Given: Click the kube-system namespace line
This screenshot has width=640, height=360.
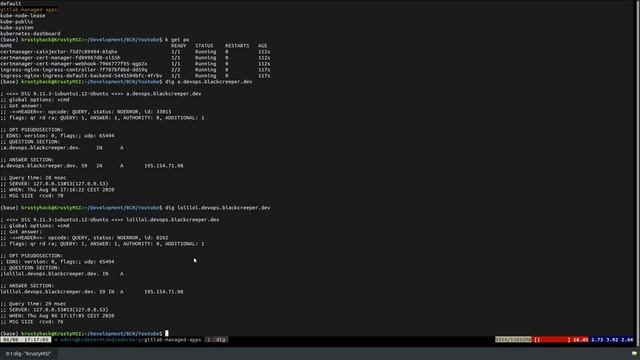Looking at the screenshot, I should click(16, 28).
